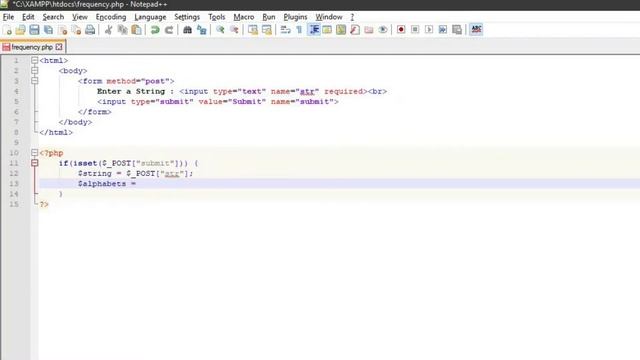Click the Paste clipboard icon
640x360 pixels.
[x=137, y=30]
